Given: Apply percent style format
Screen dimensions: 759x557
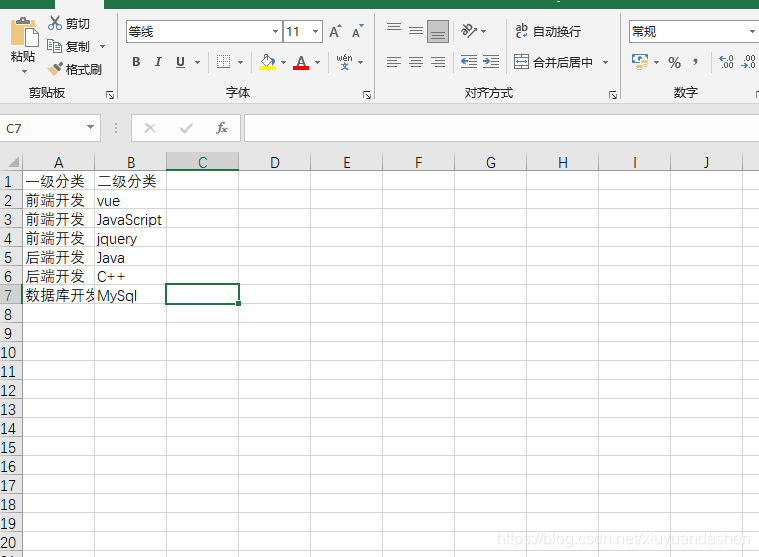Looking at the screenshot, I should 674,62.
